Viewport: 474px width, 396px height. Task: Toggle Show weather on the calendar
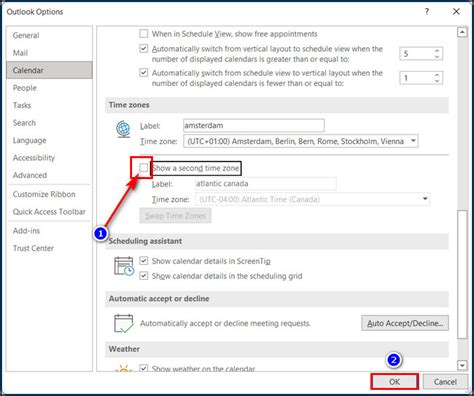[x=144, y=368]
